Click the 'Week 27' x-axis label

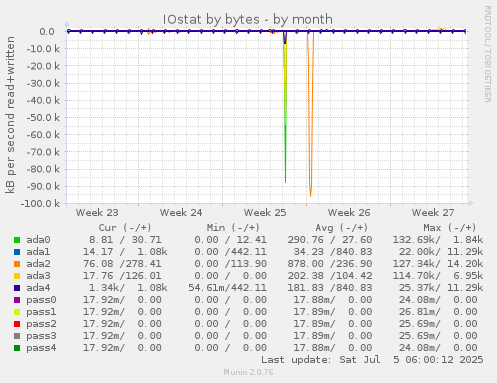click(433, 213)
